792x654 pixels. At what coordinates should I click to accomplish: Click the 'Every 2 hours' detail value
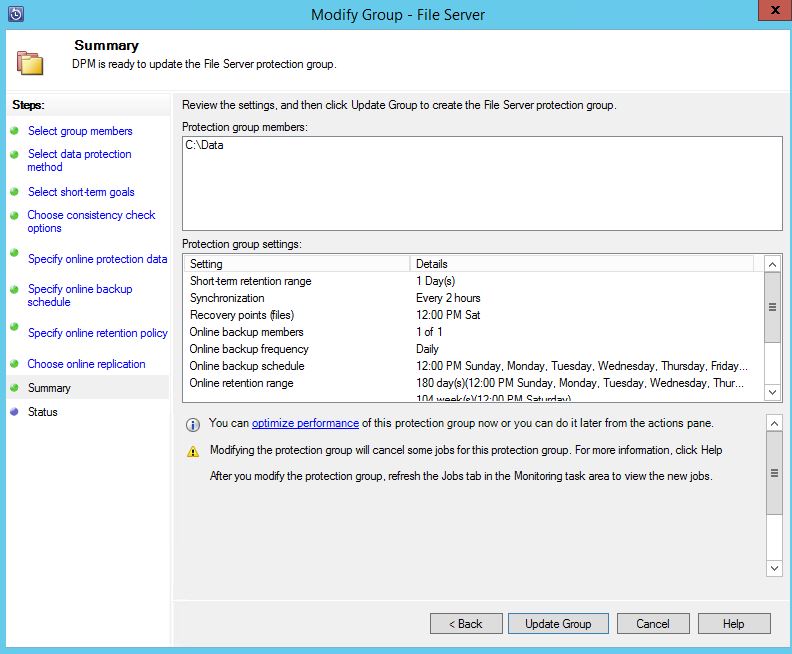pos(448,298)
